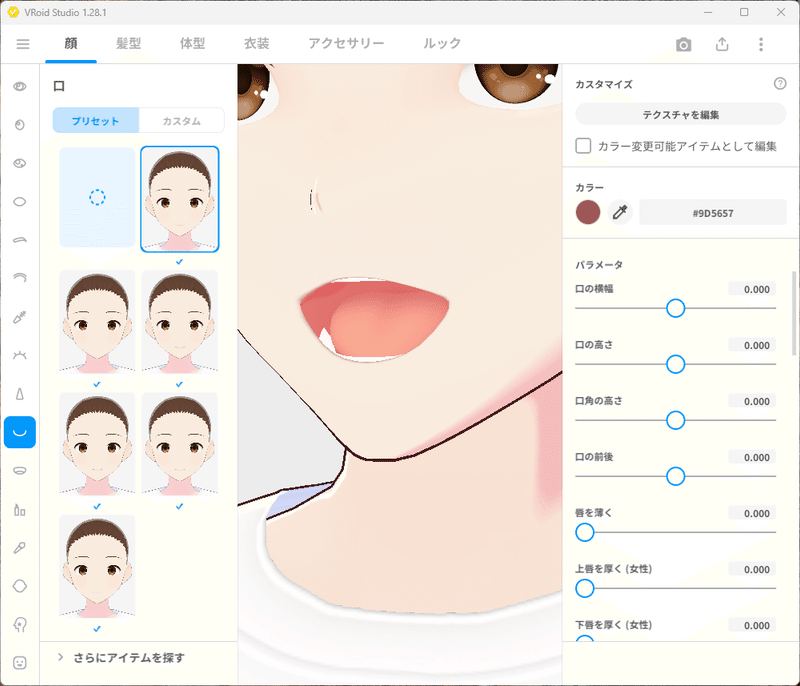Select second-row right mouth preset thumbnail
800x686 pixels.
point(180,321)
